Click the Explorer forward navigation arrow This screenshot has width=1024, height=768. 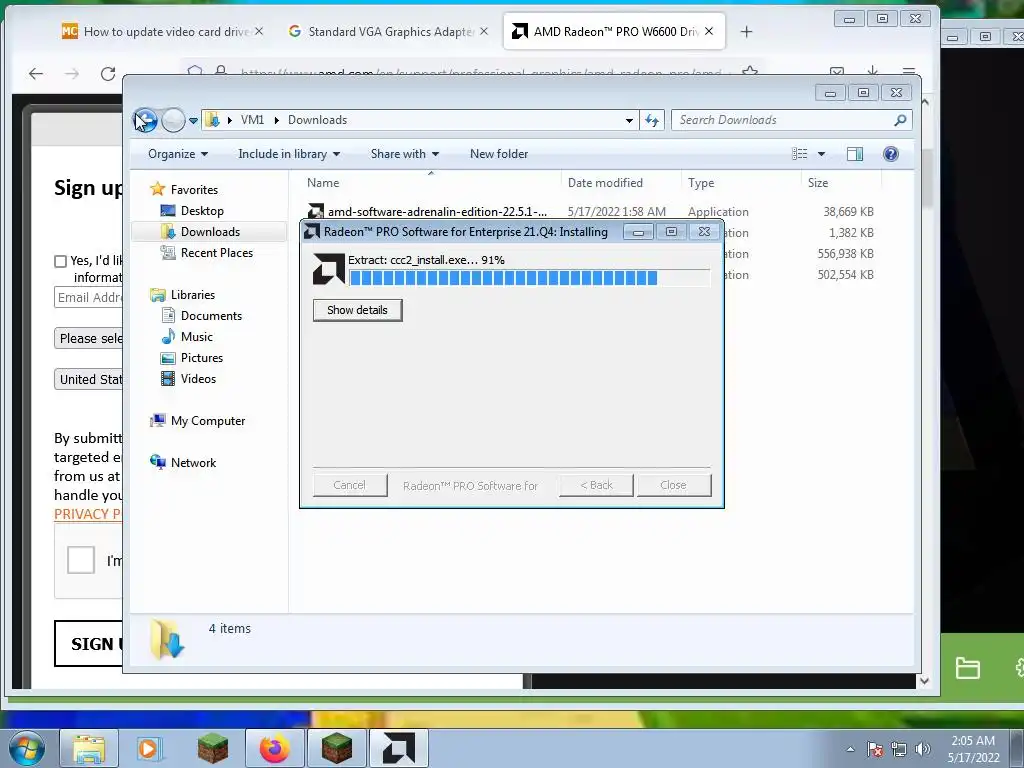point(173,120)
